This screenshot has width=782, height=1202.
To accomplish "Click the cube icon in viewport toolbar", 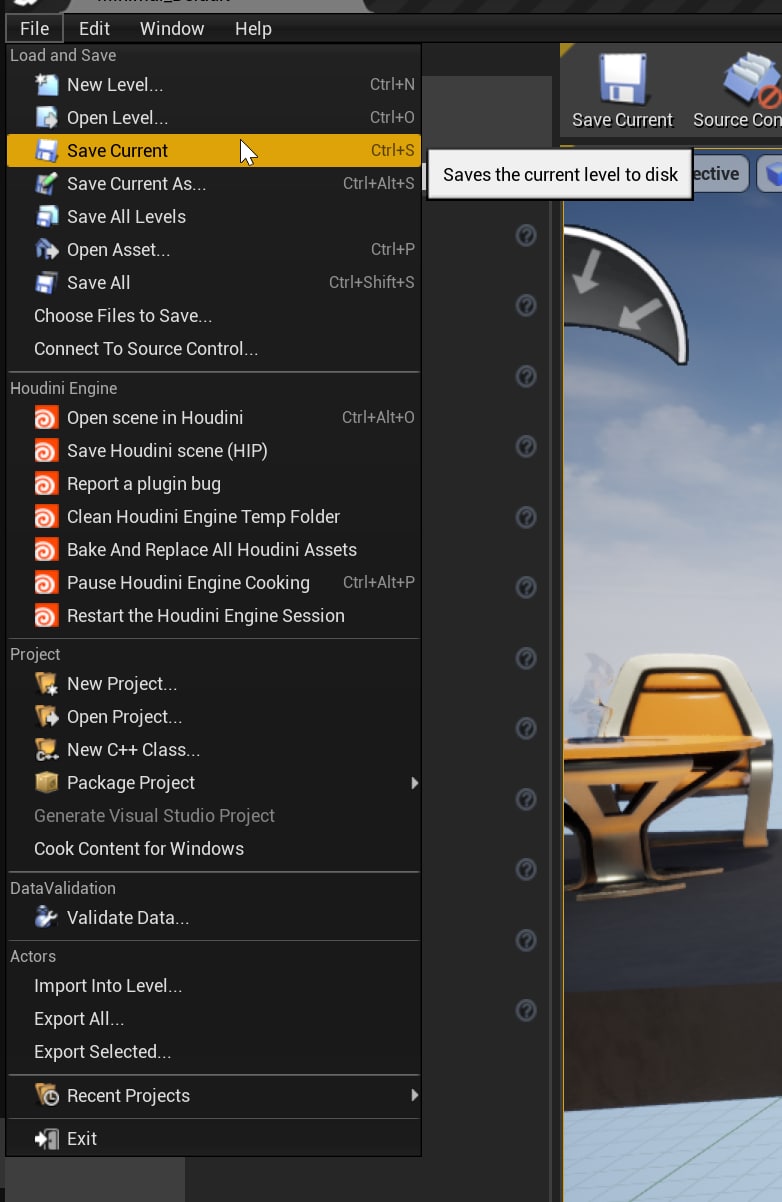I will coord(771,175).
